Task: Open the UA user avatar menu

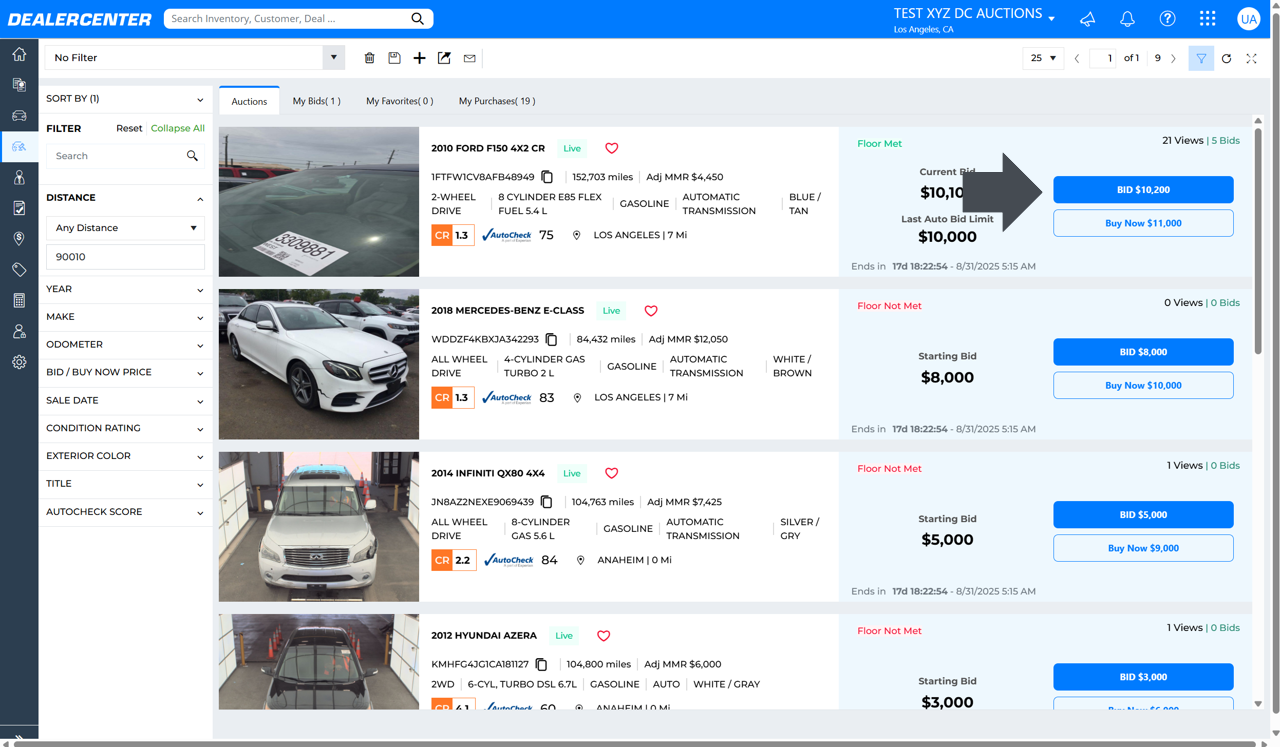Action: coord(1248,19)
